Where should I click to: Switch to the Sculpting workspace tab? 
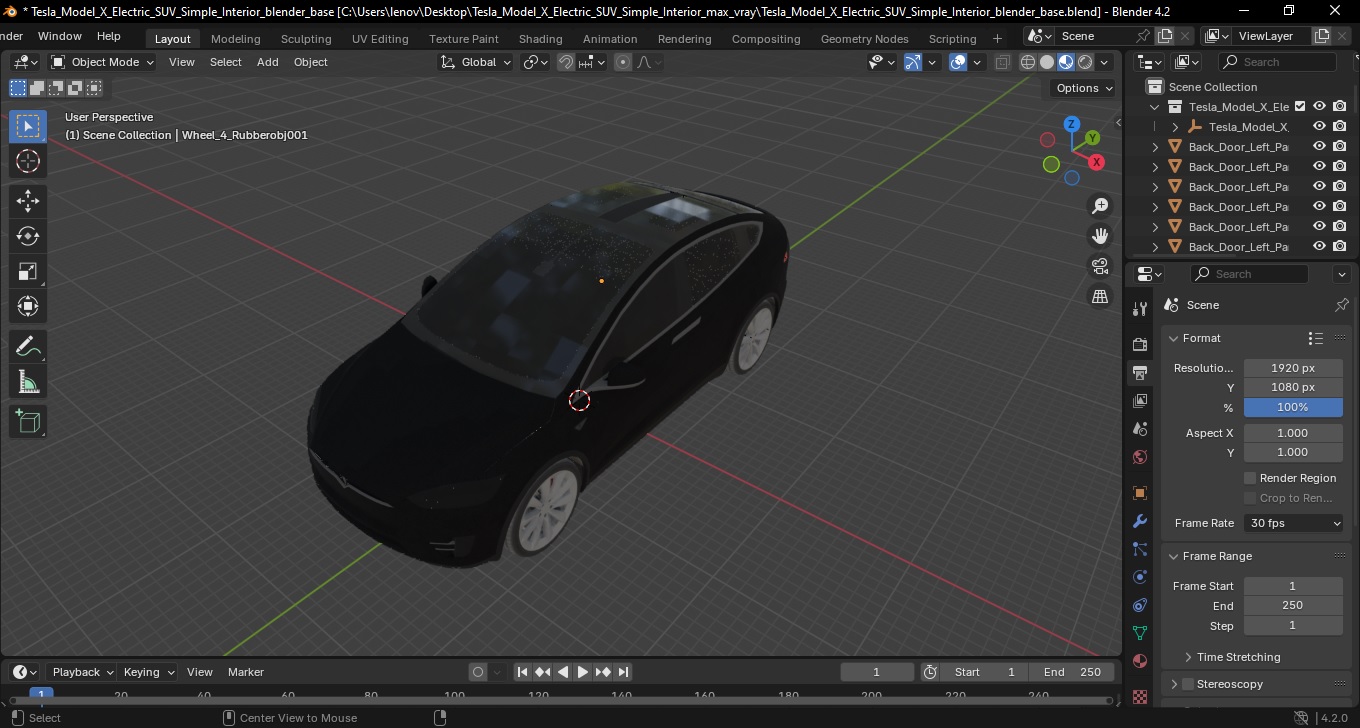[306, 39]
